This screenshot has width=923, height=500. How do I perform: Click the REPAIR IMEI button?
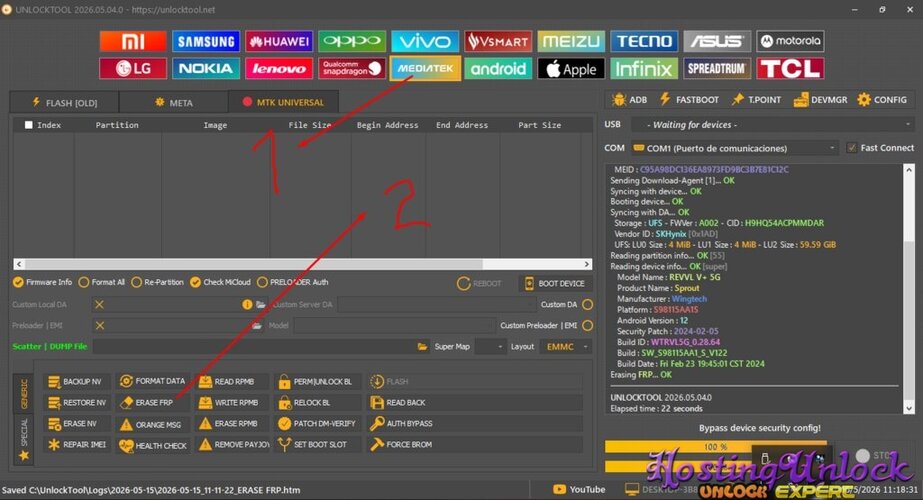click(x=77, y=445)
